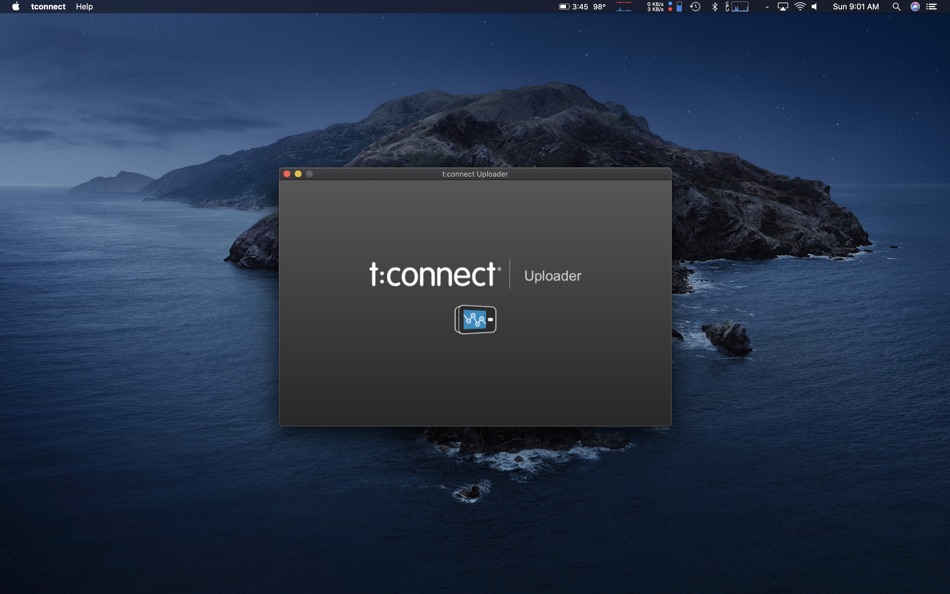
Task: Open the Wi-Fi menu
Action: point(800,7)
